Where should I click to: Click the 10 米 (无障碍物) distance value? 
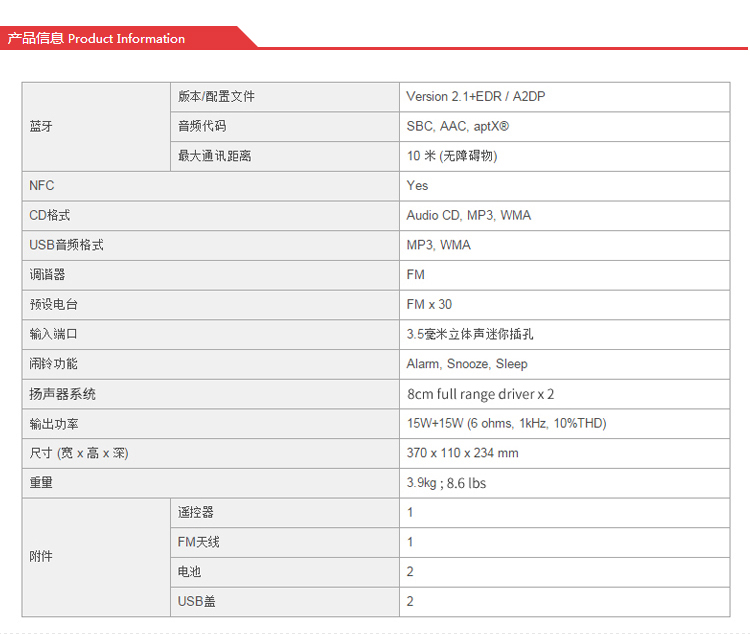[x=452, y=156]
